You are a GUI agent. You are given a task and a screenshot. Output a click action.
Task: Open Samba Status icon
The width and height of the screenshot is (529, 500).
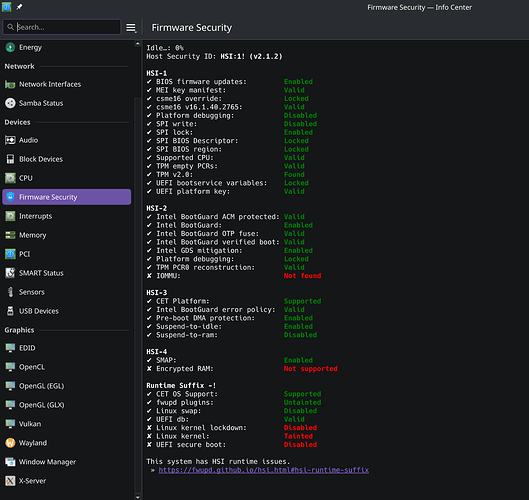pos(10,103)
